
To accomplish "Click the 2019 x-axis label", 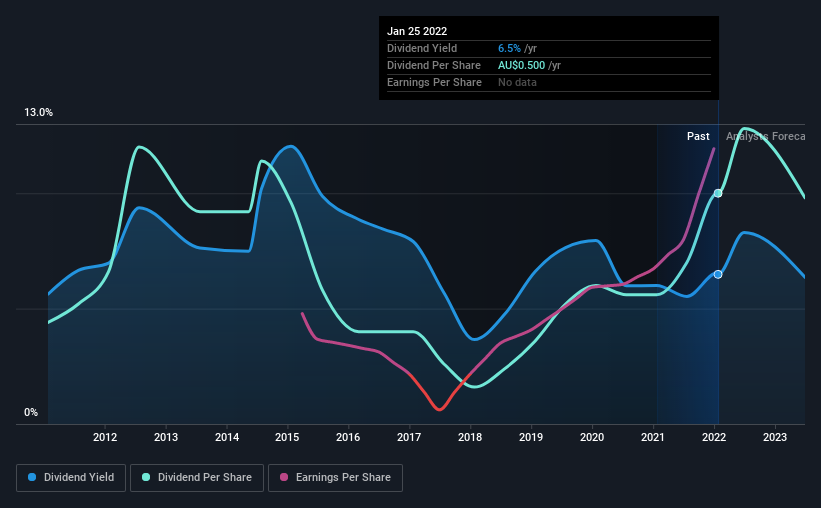I will point(531,437).
